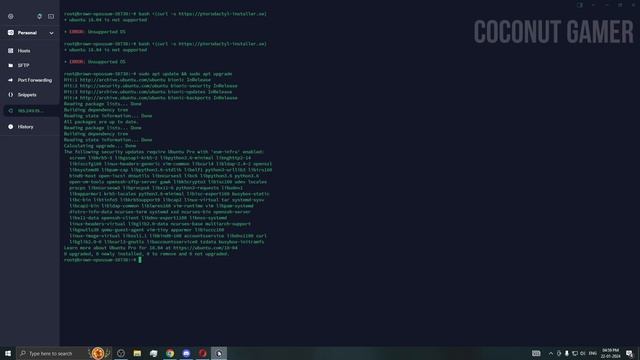Image resolution: width=640 pixels, height=360 pixels.
Task: Click the History clock icon
Action: pos(11,127)
